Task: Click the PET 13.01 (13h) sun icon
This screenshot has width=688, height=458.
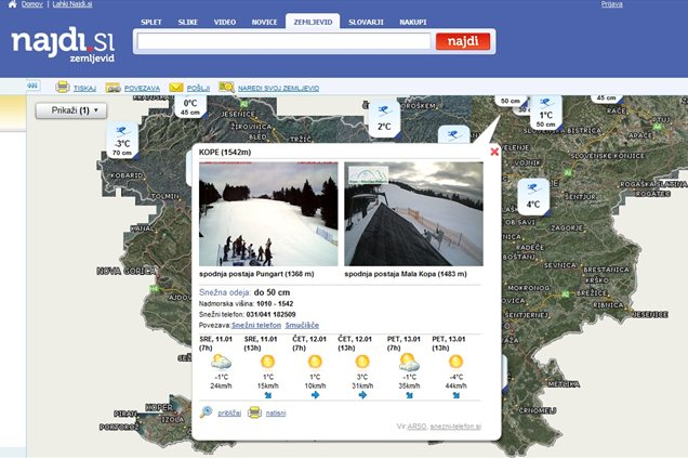Action: [456, 362]
